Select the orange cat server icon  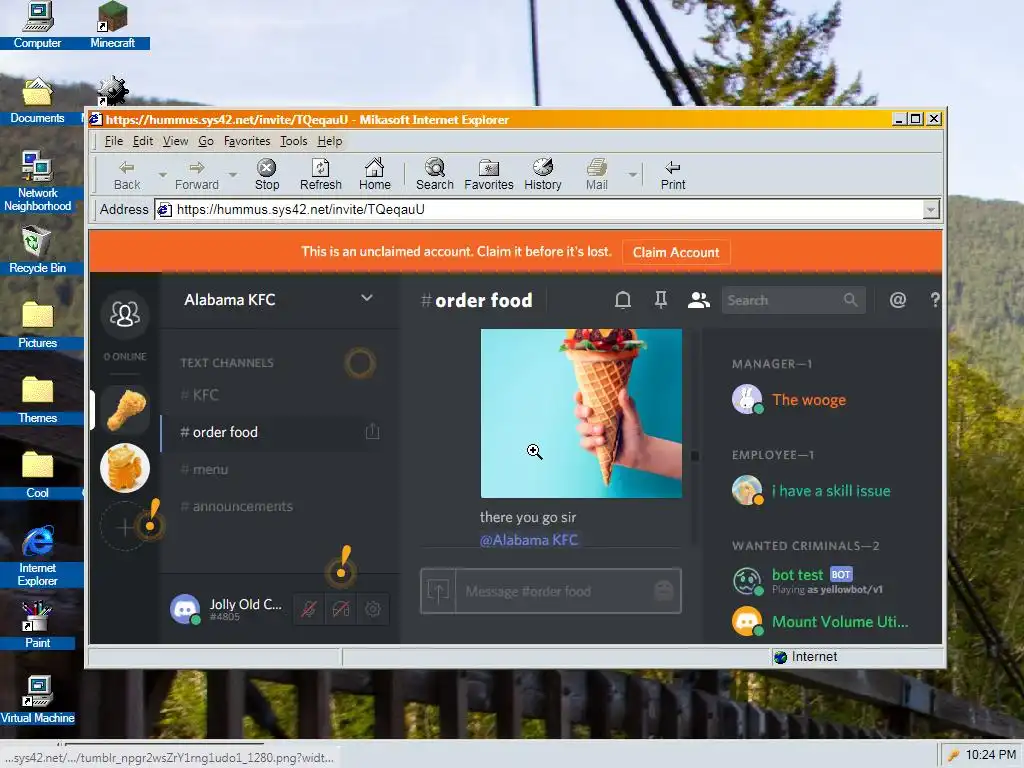125,468
